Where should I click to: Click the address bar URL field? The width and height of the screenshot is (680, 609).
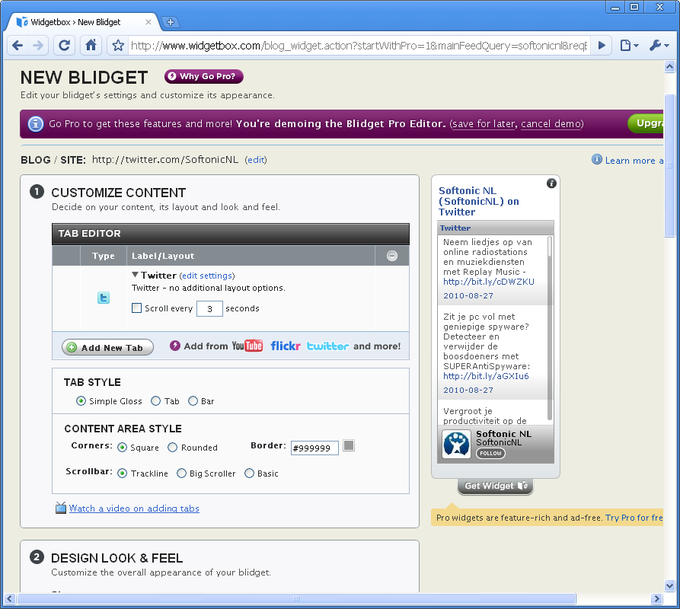coord(359,46)
